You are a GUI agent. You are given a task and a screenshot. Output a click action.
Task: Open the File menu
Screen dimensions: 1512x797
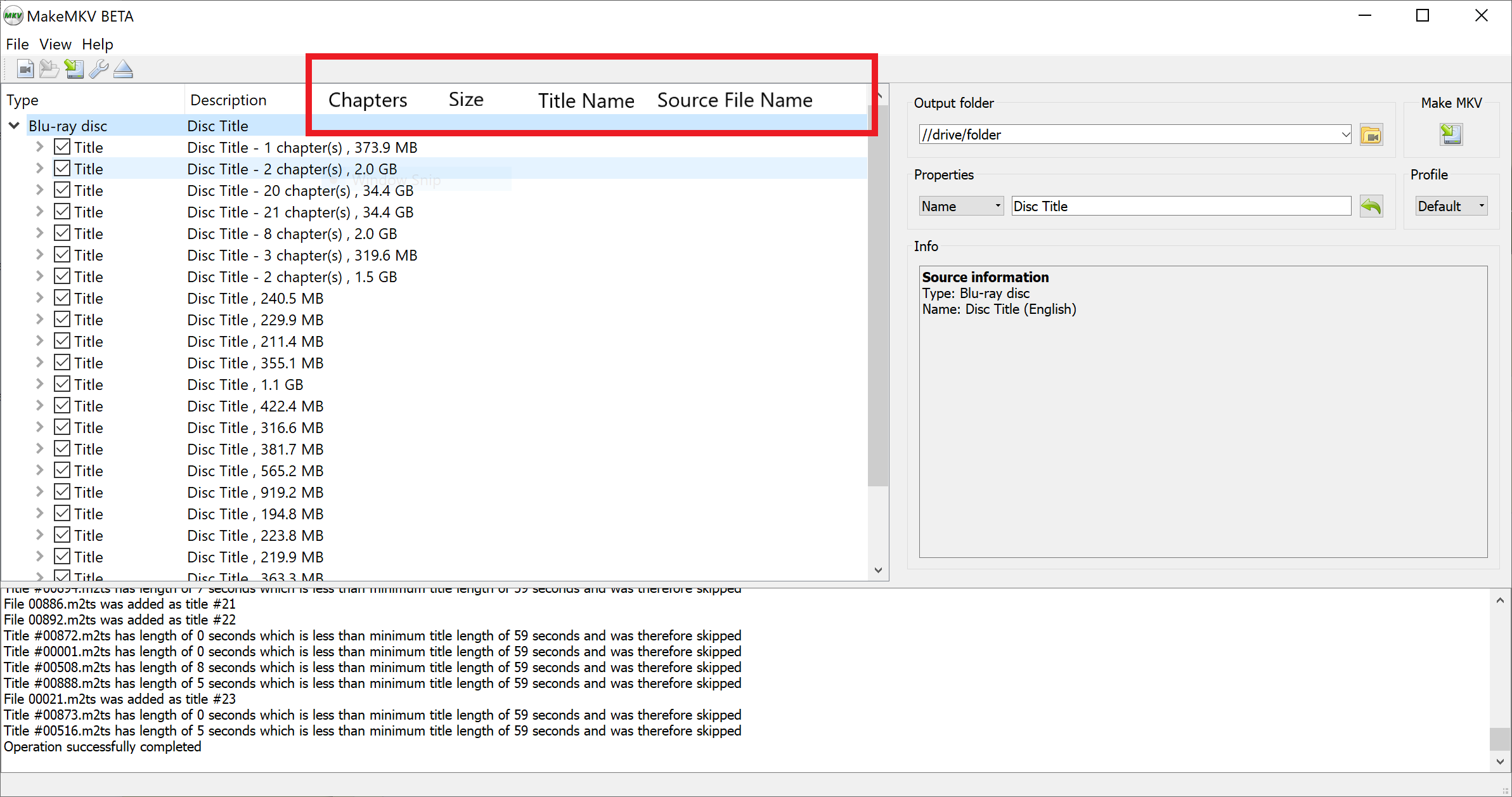pyautogui.click(x=17, y=44)
